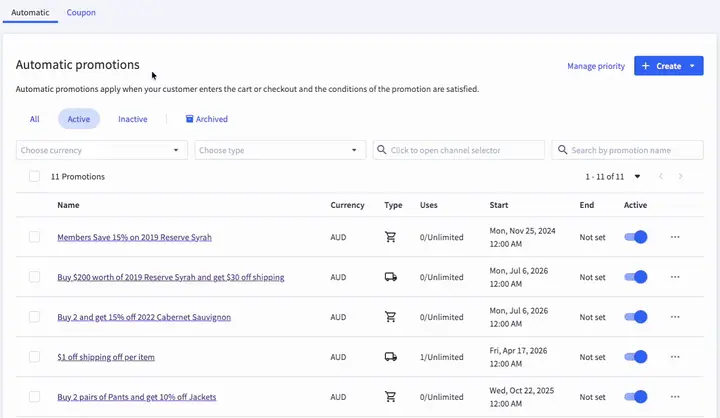Disable $1 off shipping promotion toggle

(636, 357)
